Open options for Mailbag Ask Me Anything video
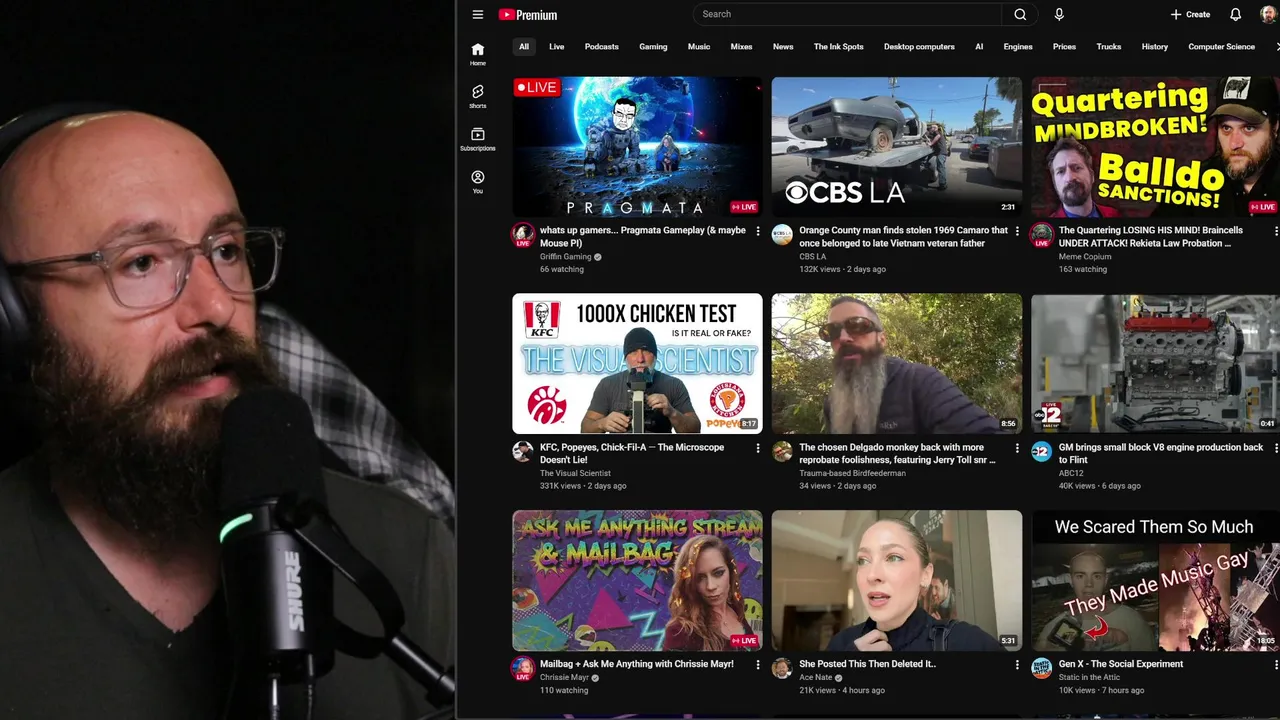This screenshot has height=720, width=1280. pyautogui.click(x=757, y=664)
